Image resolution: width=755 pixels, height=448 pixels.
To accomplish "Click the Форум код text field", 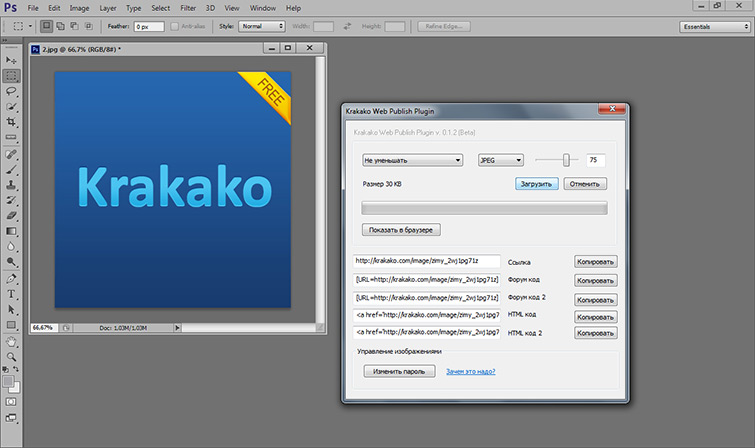I will click(x=427, y=280).
